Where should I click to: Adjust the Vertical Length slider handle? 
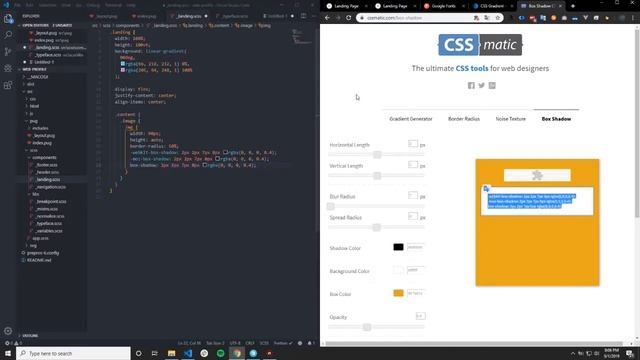pos(377,176)
